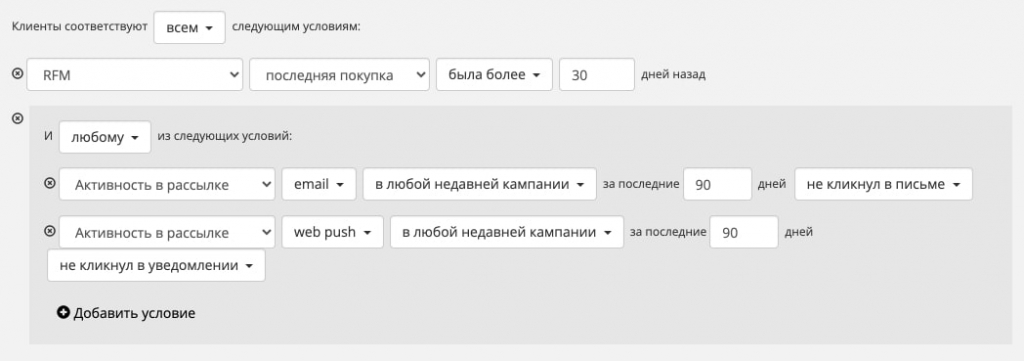Click the 'Добавить условие' link
The height and width of the screenshot is (361, 1024).
(x=134, y=313)
